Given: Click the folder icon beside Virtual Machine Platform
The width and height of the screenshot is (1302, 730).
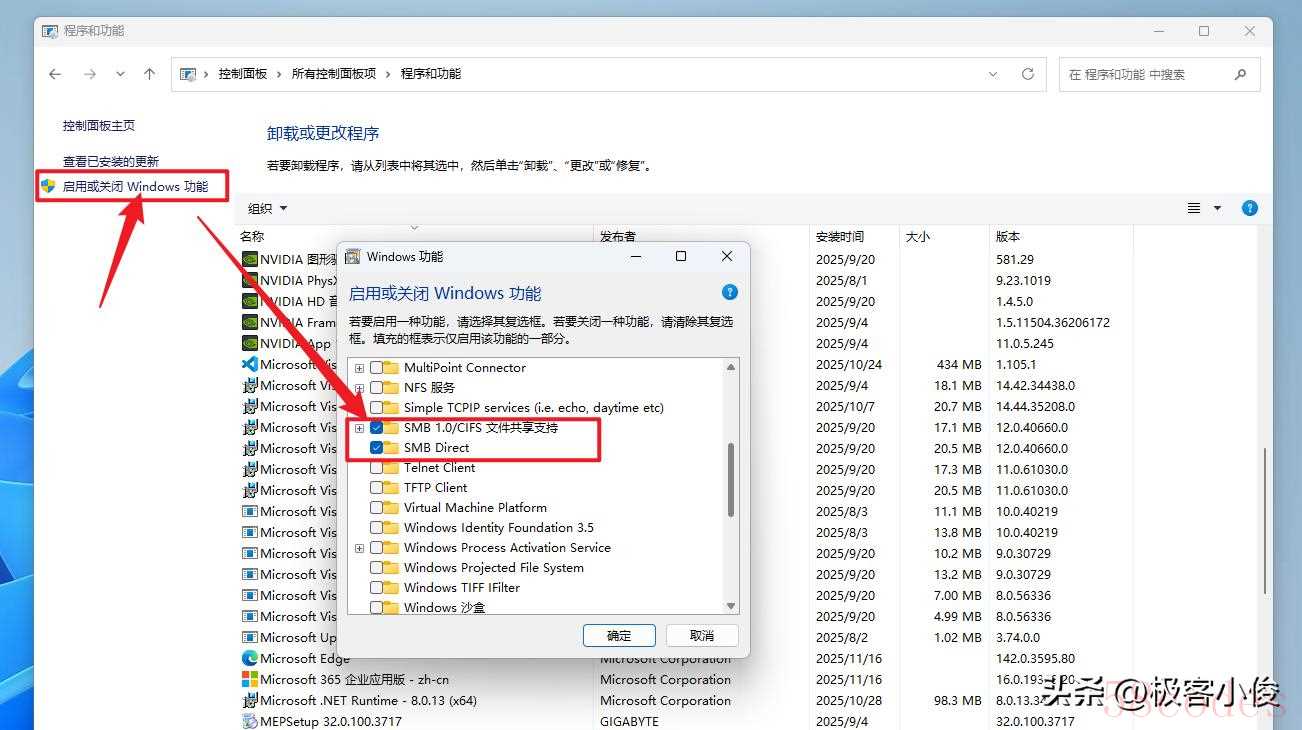Looking at the screenshot, I should [x=391, y=507].
